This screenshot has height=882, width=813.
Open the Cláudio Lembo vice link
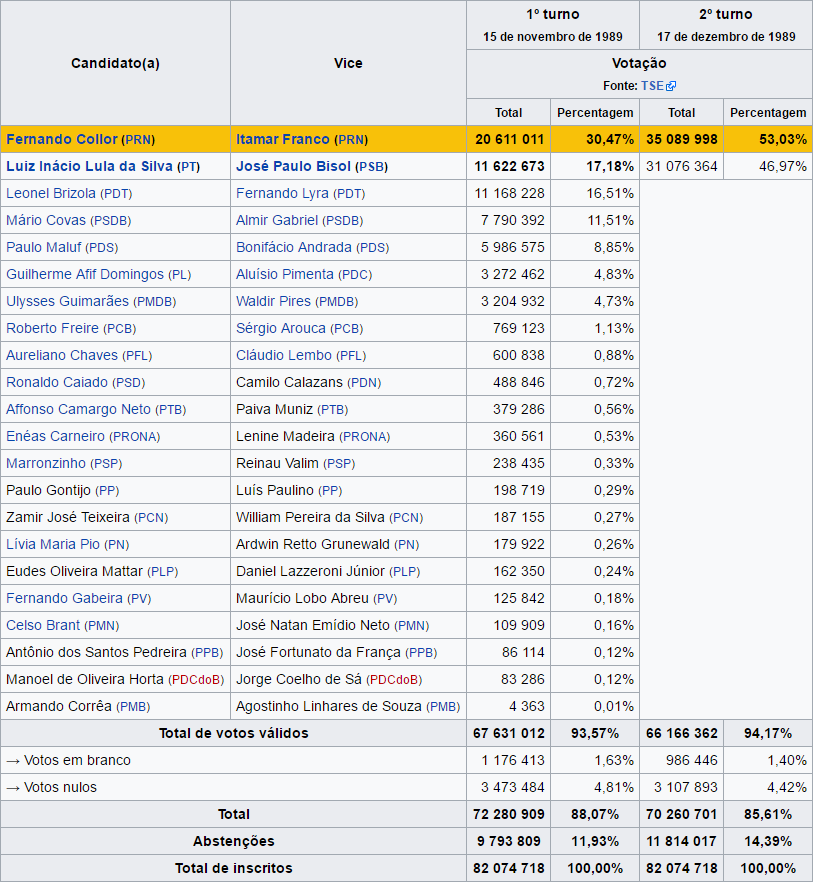click(x=284, y=355)
